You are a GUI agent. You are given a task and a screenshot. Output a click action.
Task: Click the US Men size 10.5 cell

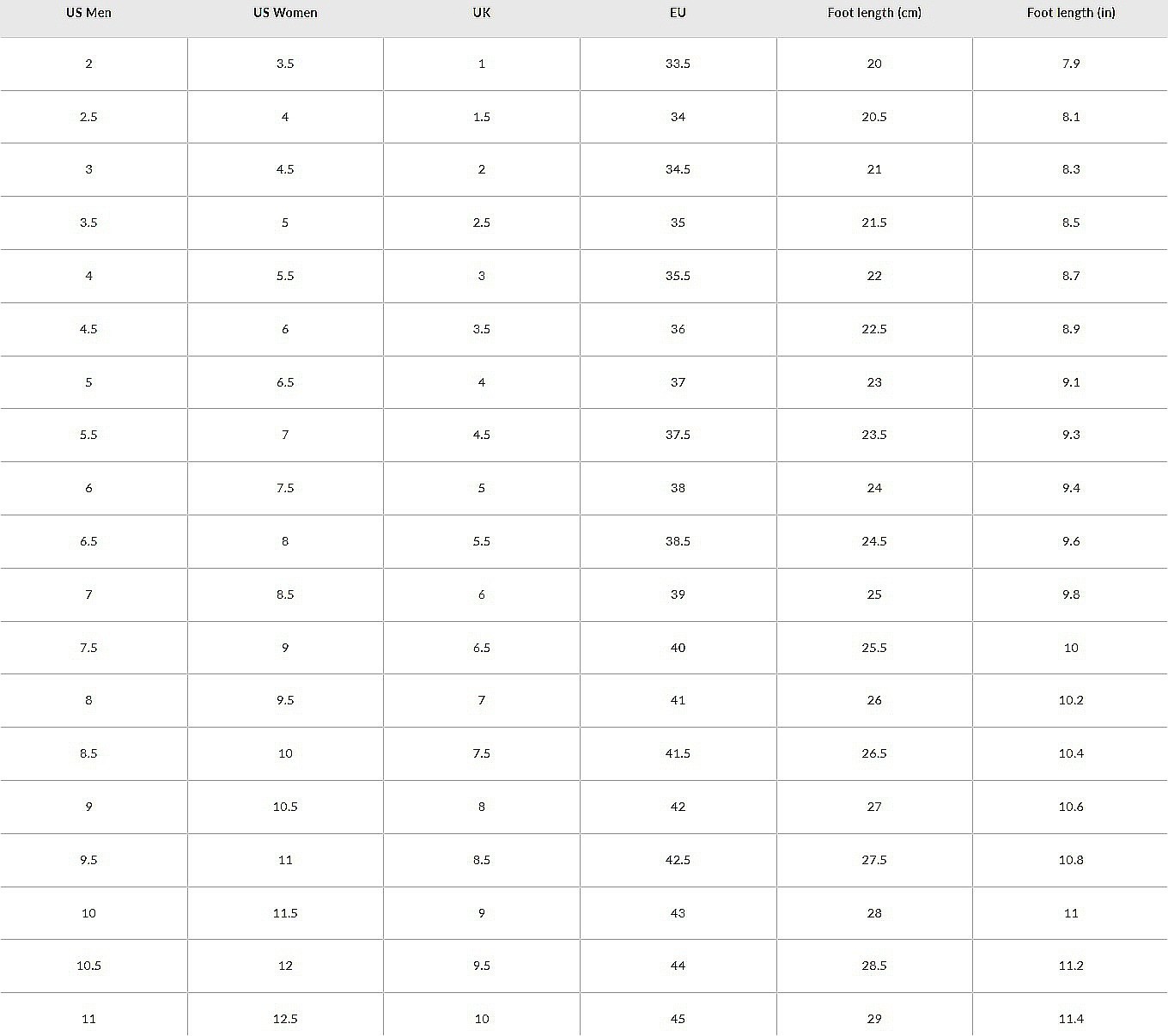coord(88,966)
